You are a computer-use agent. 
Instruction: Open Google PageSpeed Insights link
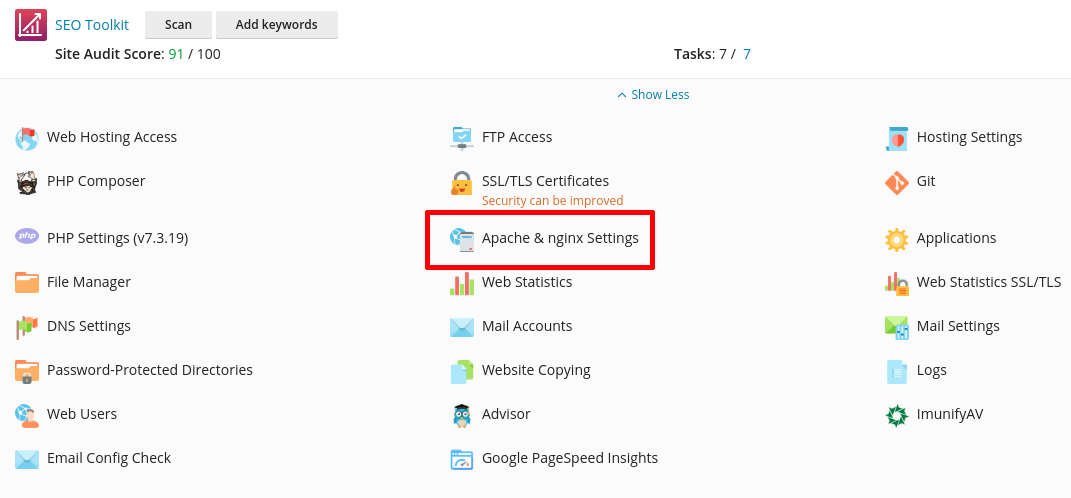point(569,459)
